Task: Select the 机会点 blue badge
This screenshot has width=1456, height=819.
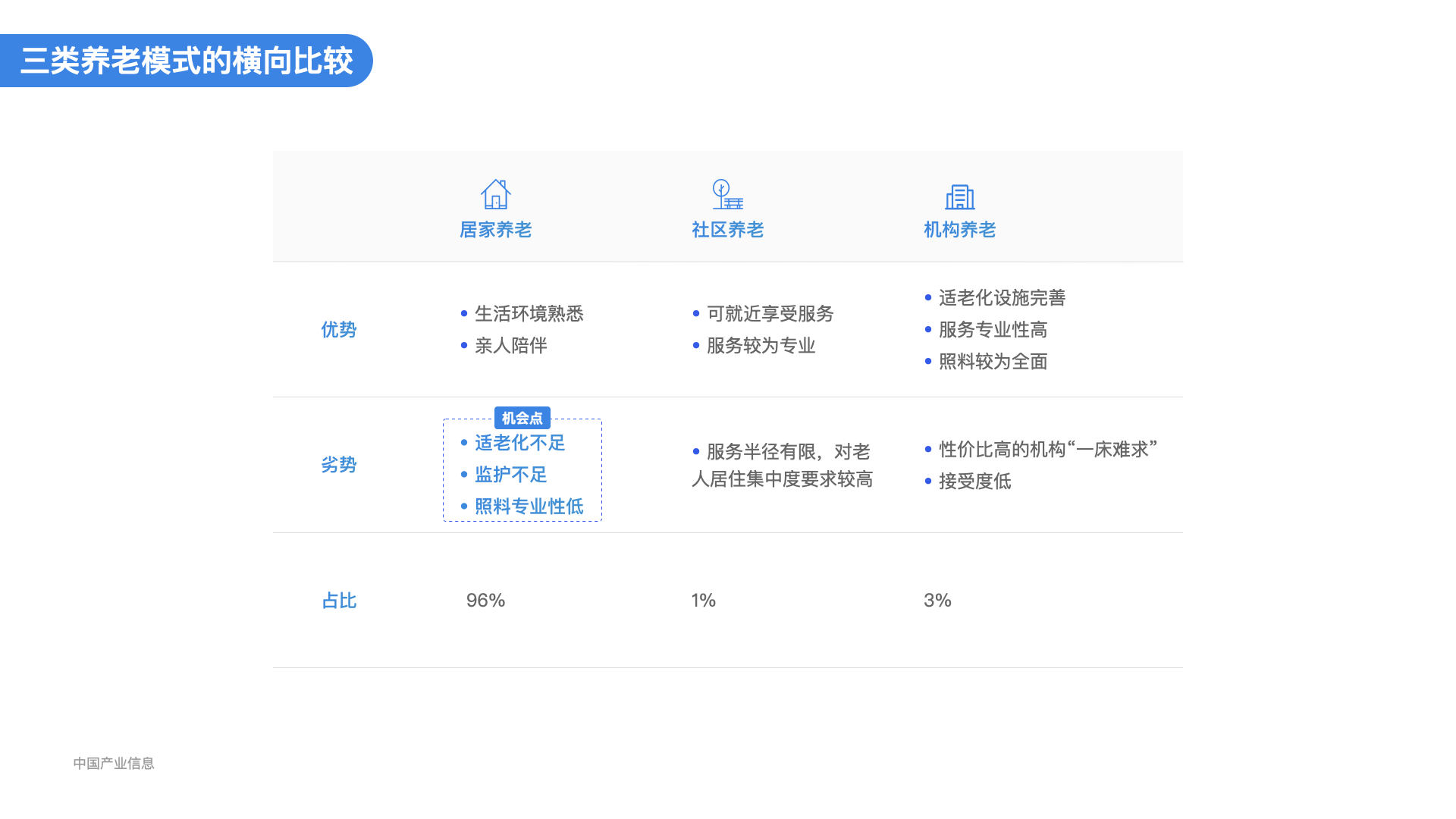Action: pyautogui.click(x=522, y=418)
